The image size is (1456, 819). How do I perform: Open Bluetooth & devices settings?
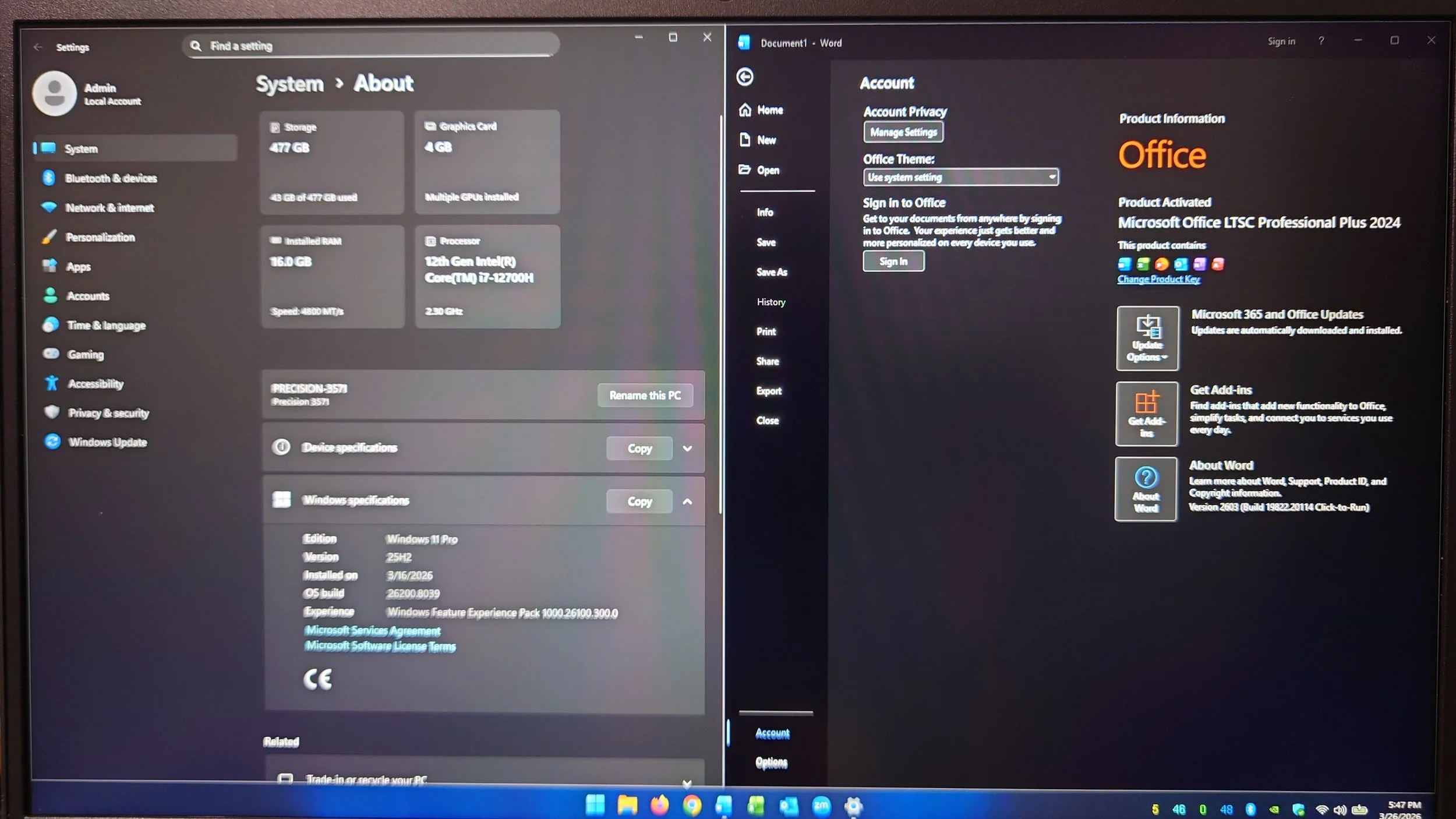[111, 178]
